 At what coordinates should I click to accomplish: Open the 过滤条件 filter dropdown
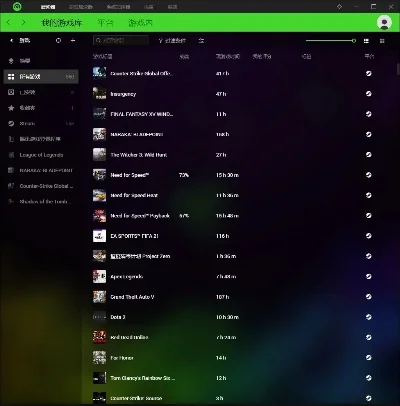[172, 41]
